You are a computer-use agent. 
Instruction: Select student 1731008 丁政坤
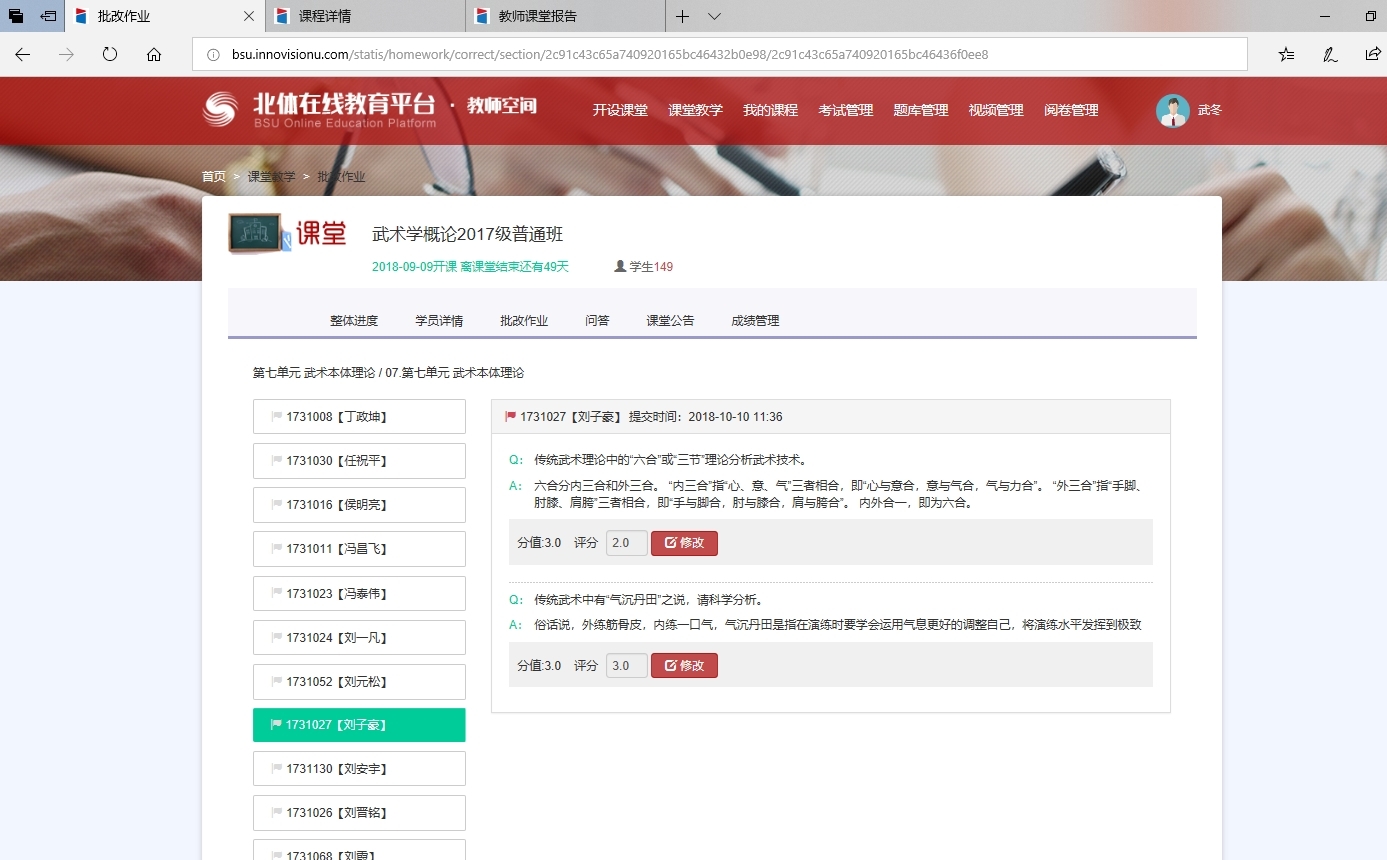pyautogui.click(x=359, y=417)
